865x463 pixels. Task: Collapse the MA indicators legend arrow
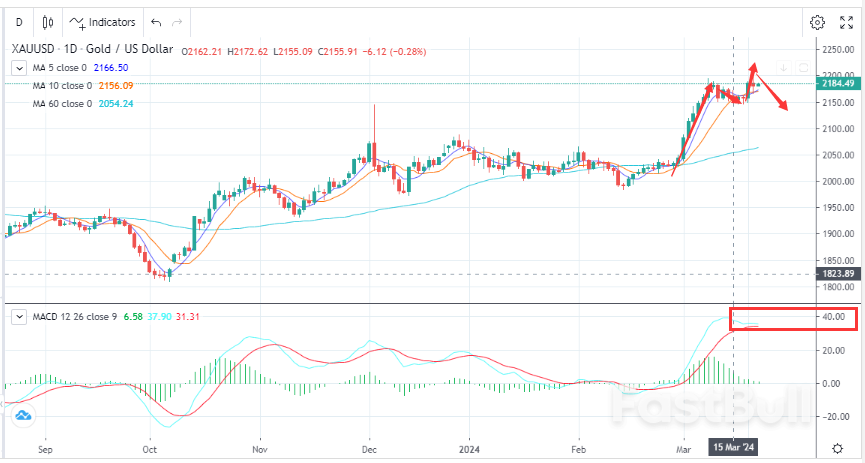[18, 67]
